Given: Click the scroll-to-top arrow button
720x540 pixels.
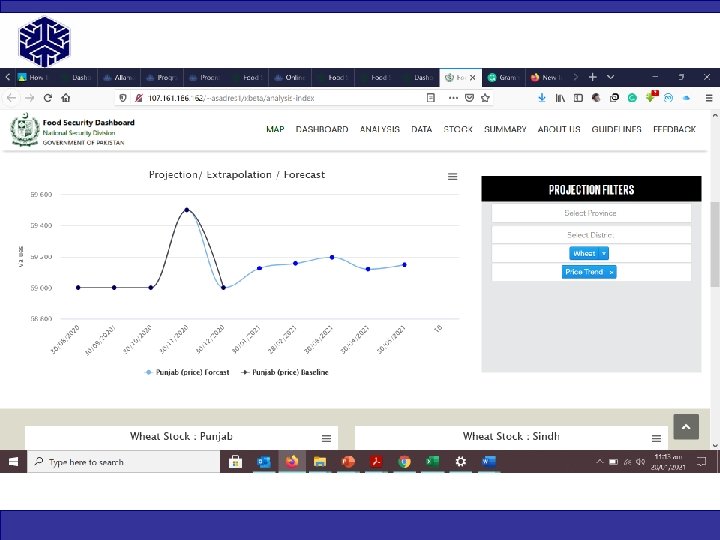Looking at the screenshot, I should [686, 427].
